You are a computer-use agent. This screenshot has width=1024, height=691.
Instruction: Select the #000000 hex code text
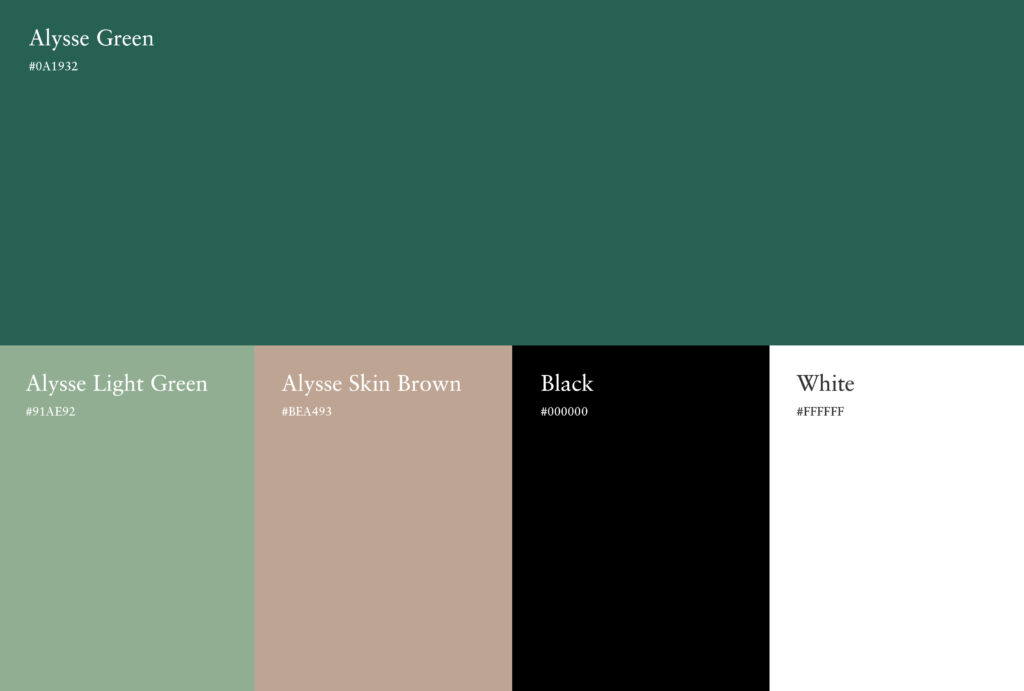564,411
